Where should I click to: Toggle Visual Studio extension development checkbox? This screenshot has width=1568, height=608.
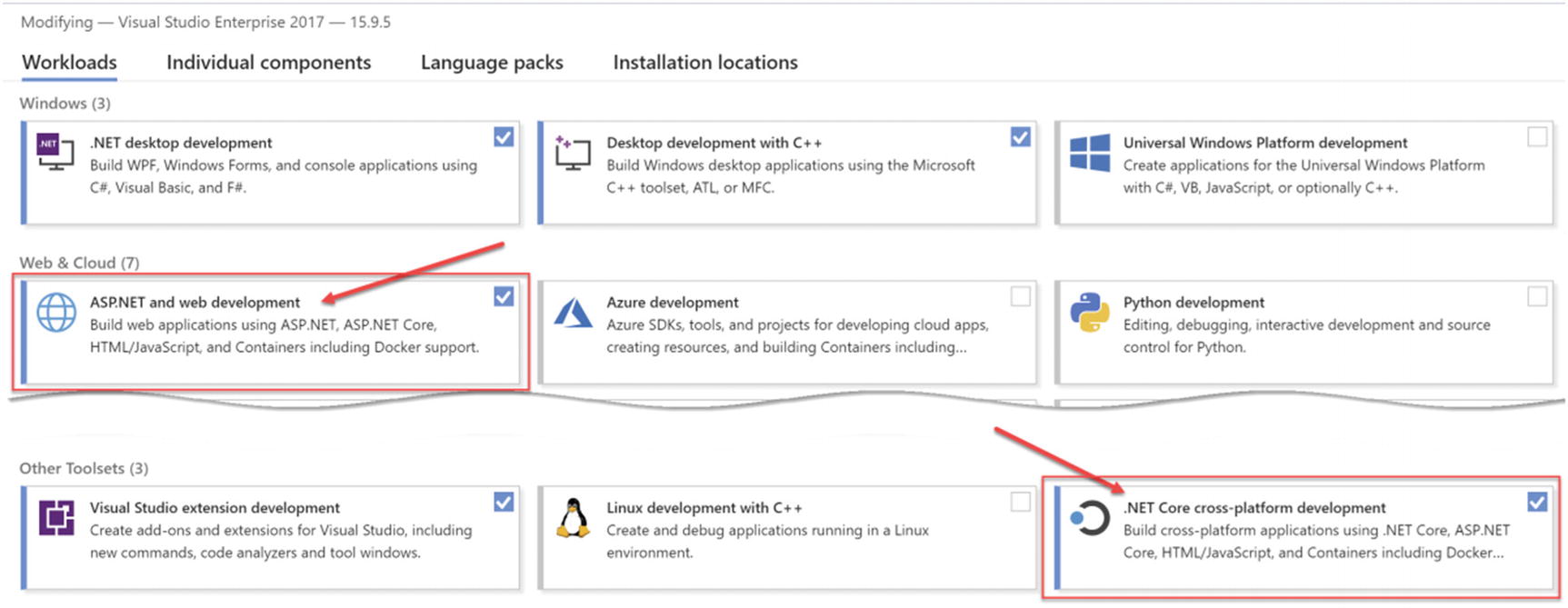point(504,502)
